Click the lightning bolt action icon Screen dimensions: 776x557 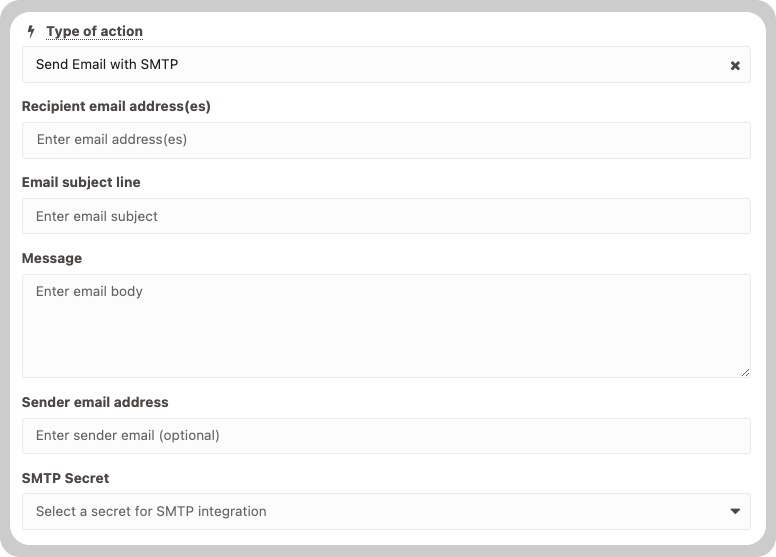click(x=31, y=32)
